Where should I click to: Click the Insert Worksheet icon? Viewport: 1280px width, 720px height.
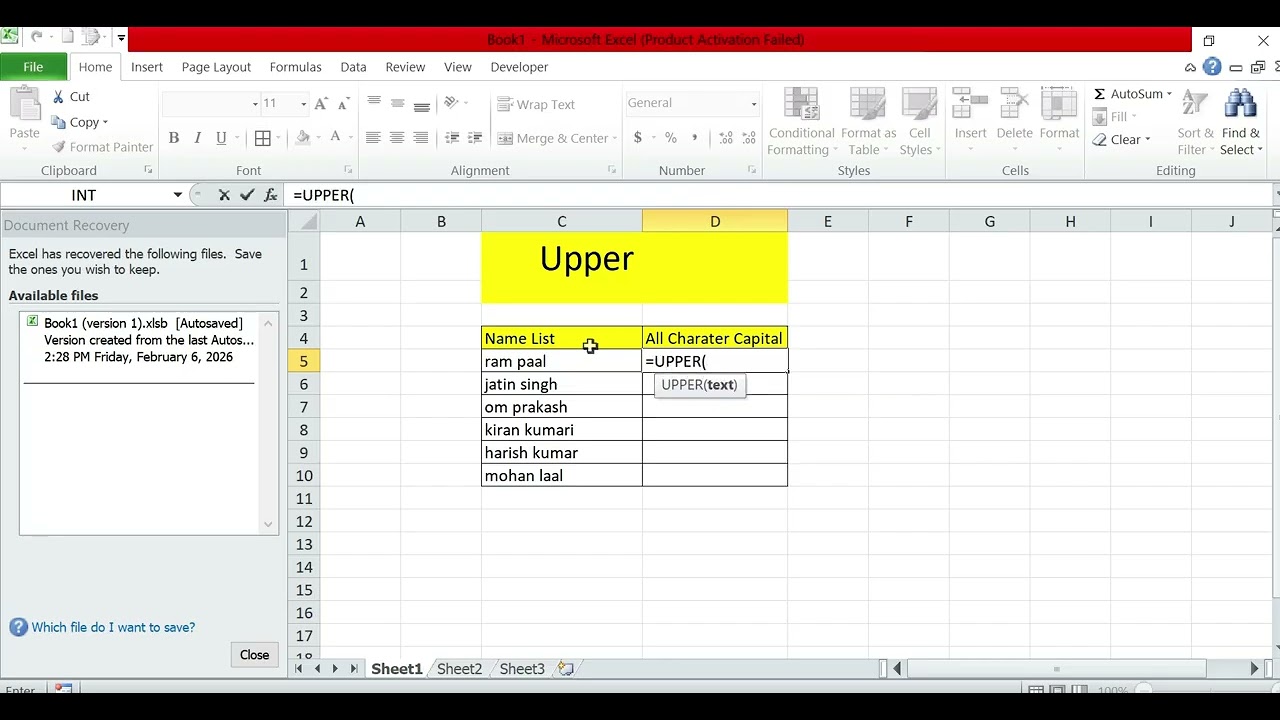566,669
